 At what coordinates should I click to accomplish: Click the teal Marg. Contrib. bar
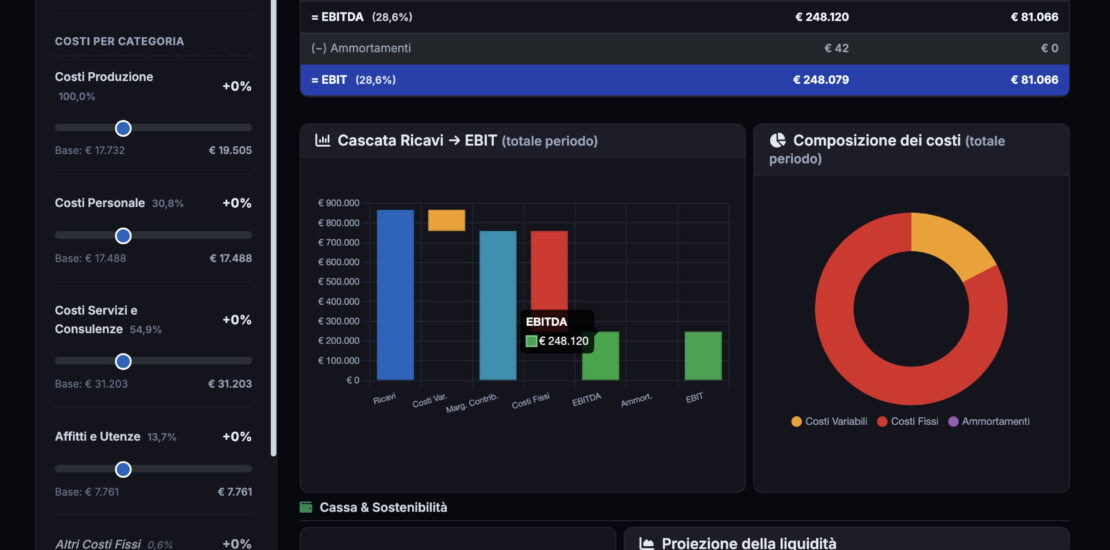click(498, 305)
